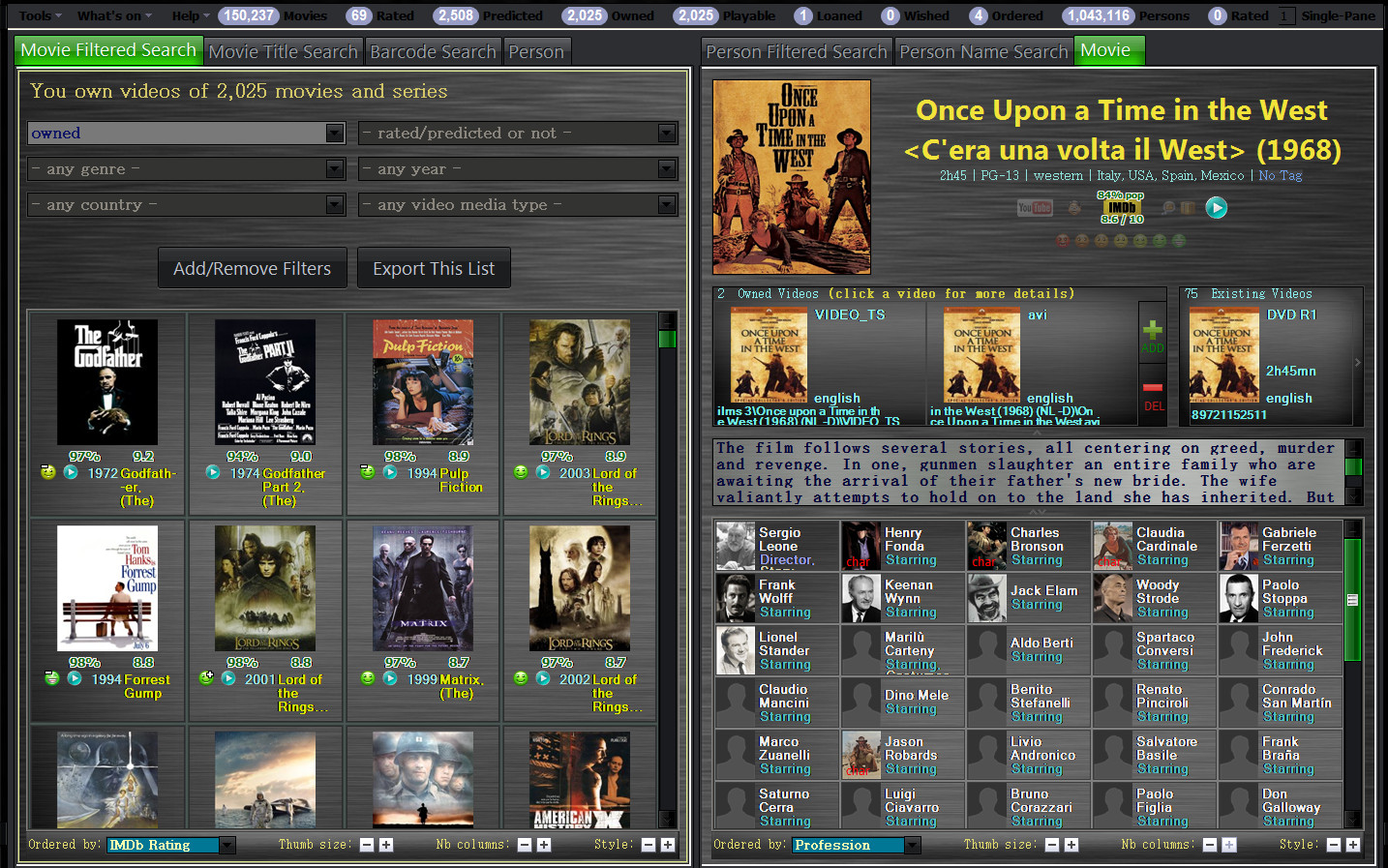Select The Godfather poster thumbnail
Viewport: 1388px width, 868px height.
point(107,381)
